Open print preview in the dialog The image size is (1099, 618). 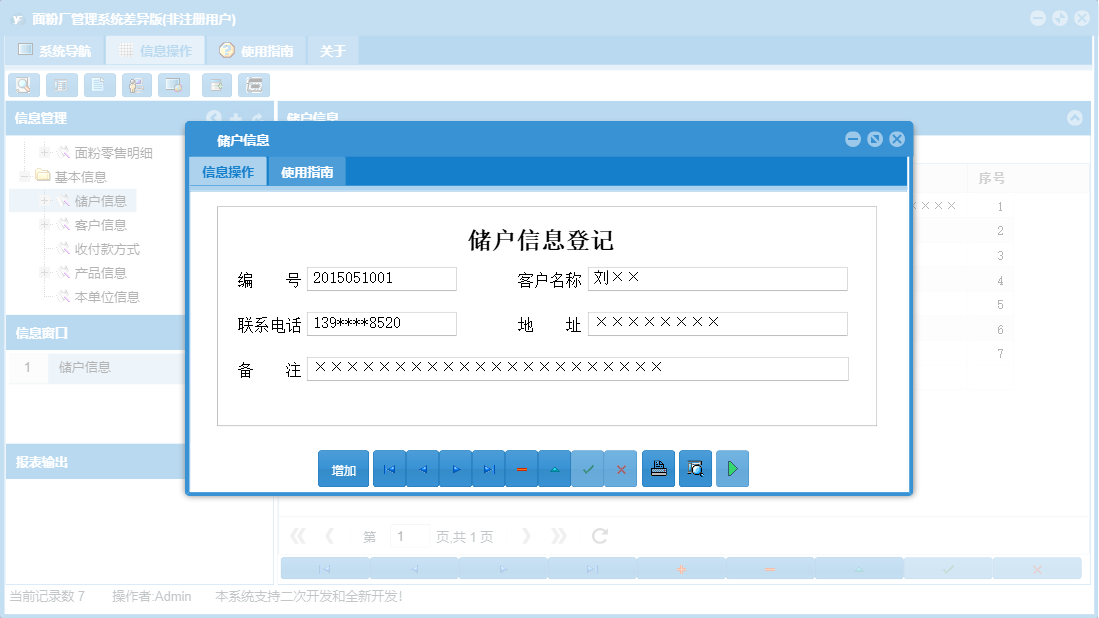[x=695, y=468]
